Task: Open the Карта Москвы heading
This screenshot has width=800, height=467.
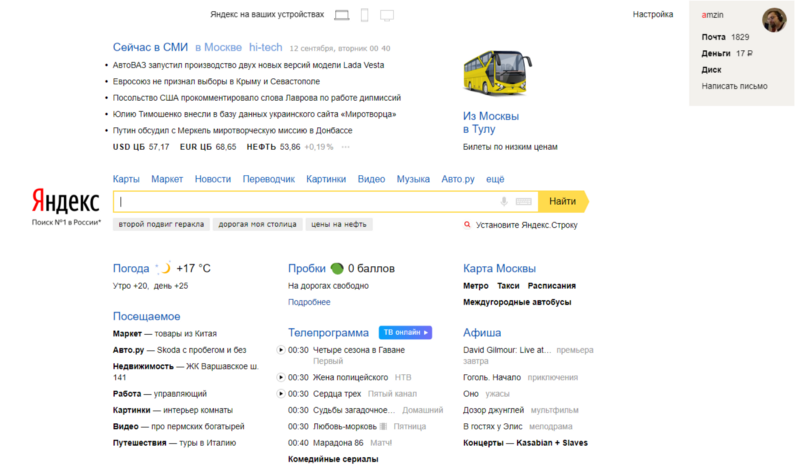Action: click(499, 268)
